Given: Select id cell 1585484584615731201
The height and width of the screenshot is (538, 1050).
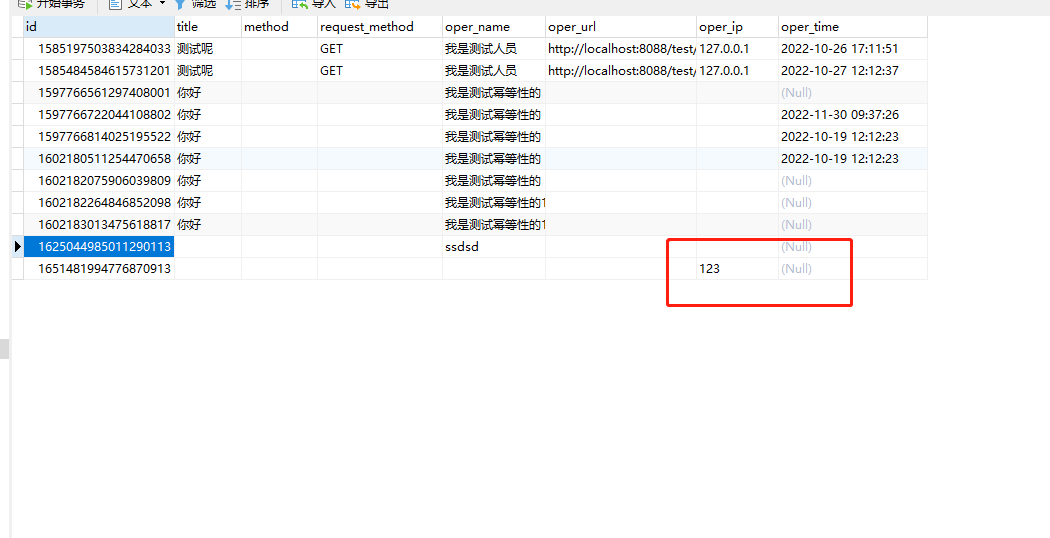Looking at the screenshot, I should pos(99,70).
